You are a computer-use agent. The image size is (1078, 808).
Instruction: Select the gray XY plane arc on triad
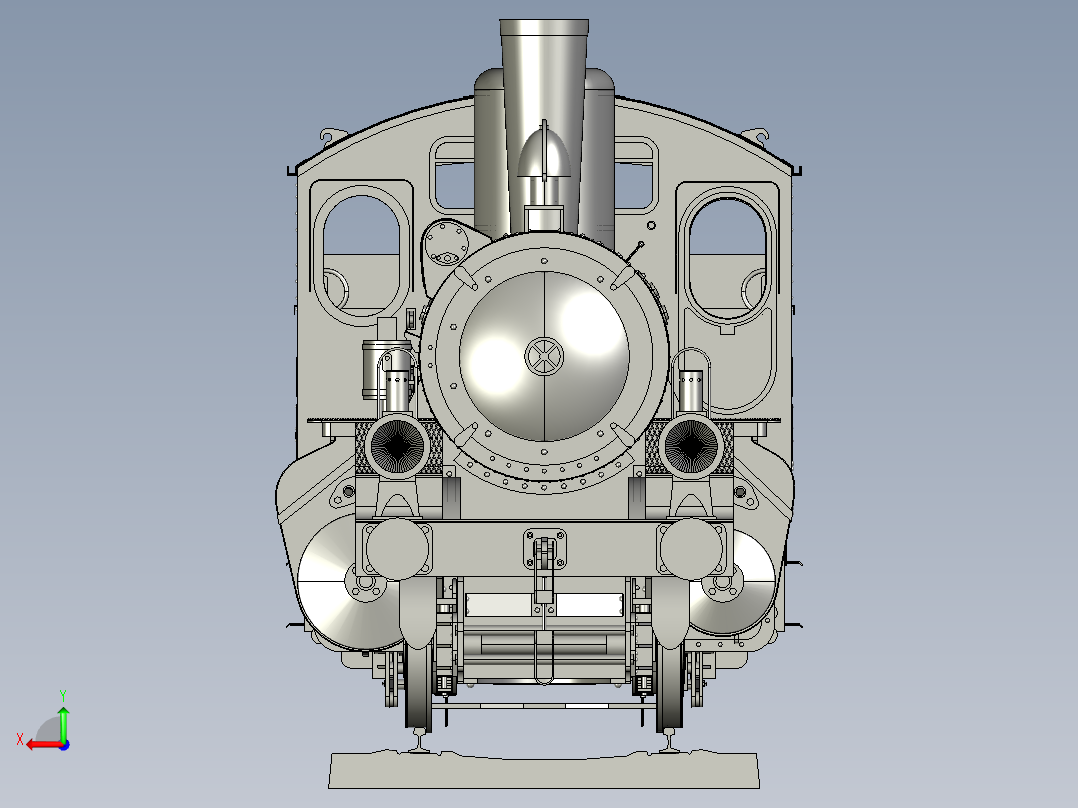[48, 730]
